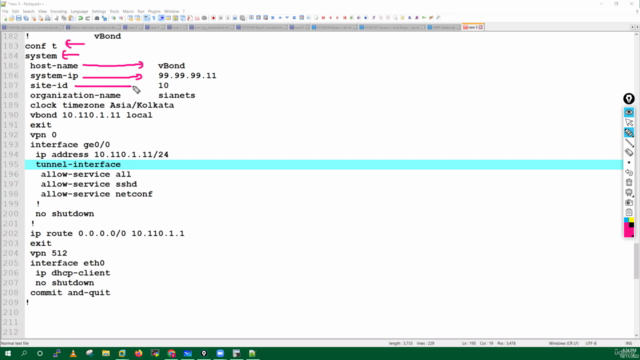Click the Copy toolbar icon
The height and width of the screenshot is (360, 640).
coord(64,18)
